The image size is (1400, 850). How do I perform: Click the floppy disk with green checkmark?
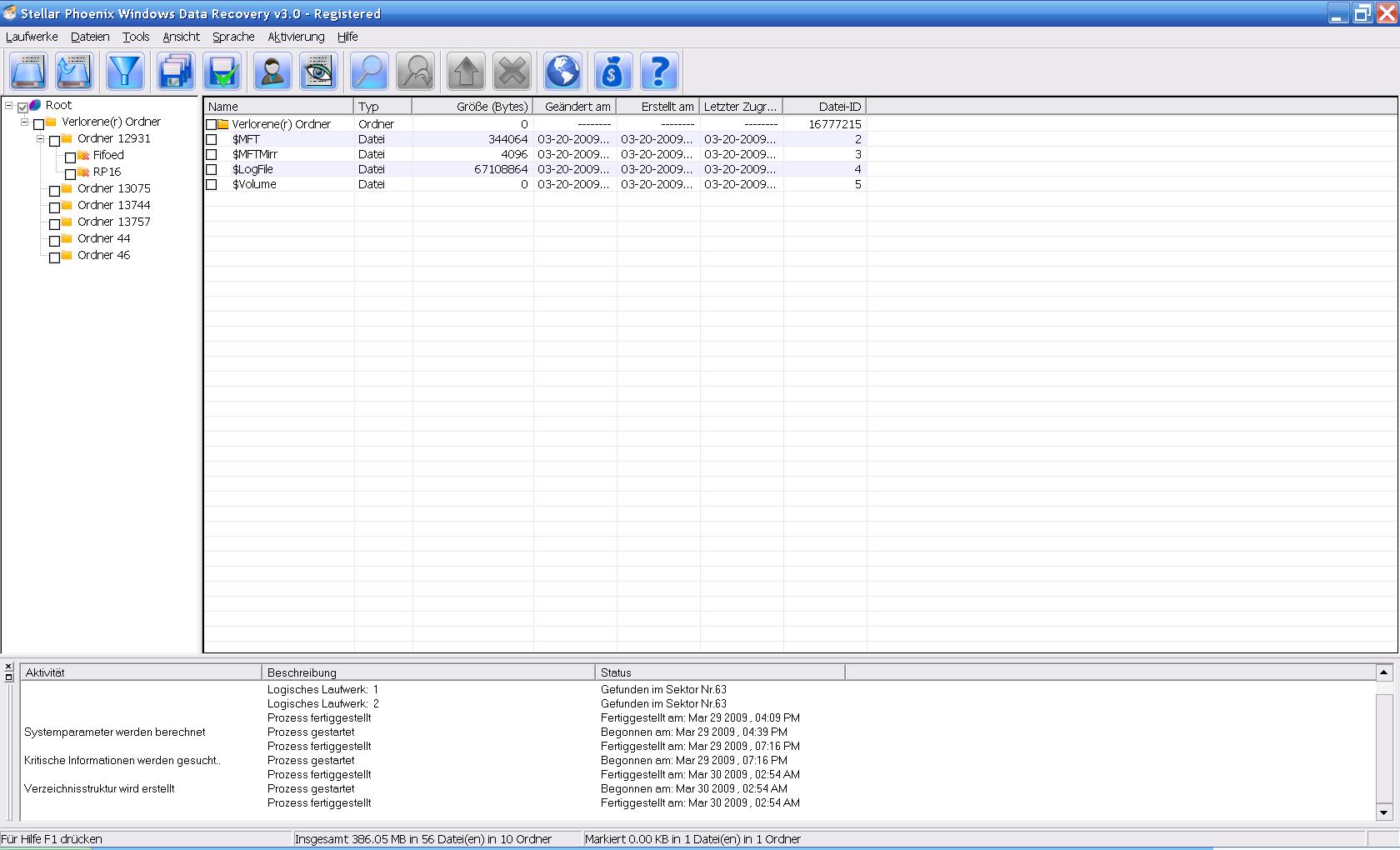pyautogui.click(x=222, y=72)
